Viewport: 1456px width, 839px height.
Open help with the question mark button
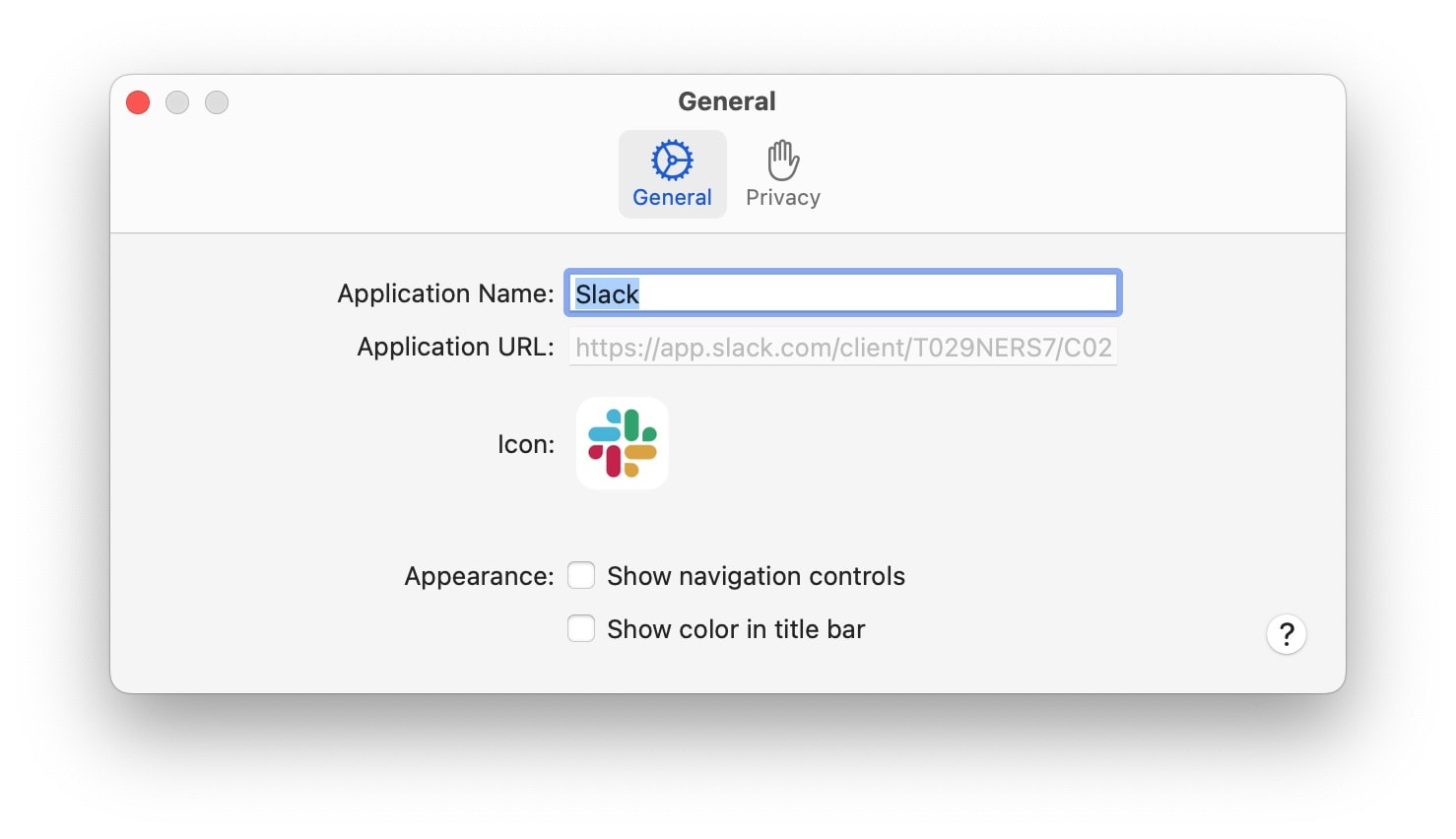(1287, 635)
